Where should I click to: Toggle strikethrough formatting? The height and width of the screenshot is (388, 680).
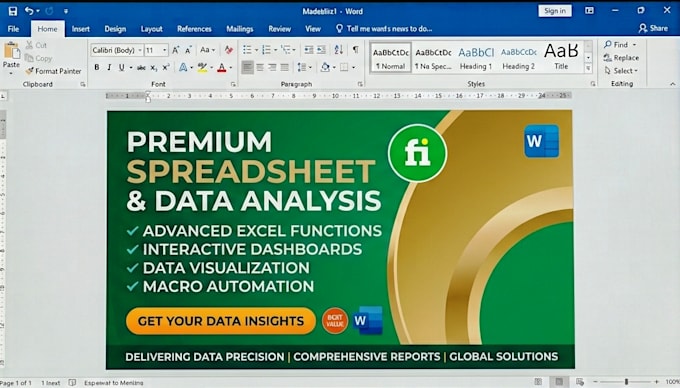click(x=141, y=68)
